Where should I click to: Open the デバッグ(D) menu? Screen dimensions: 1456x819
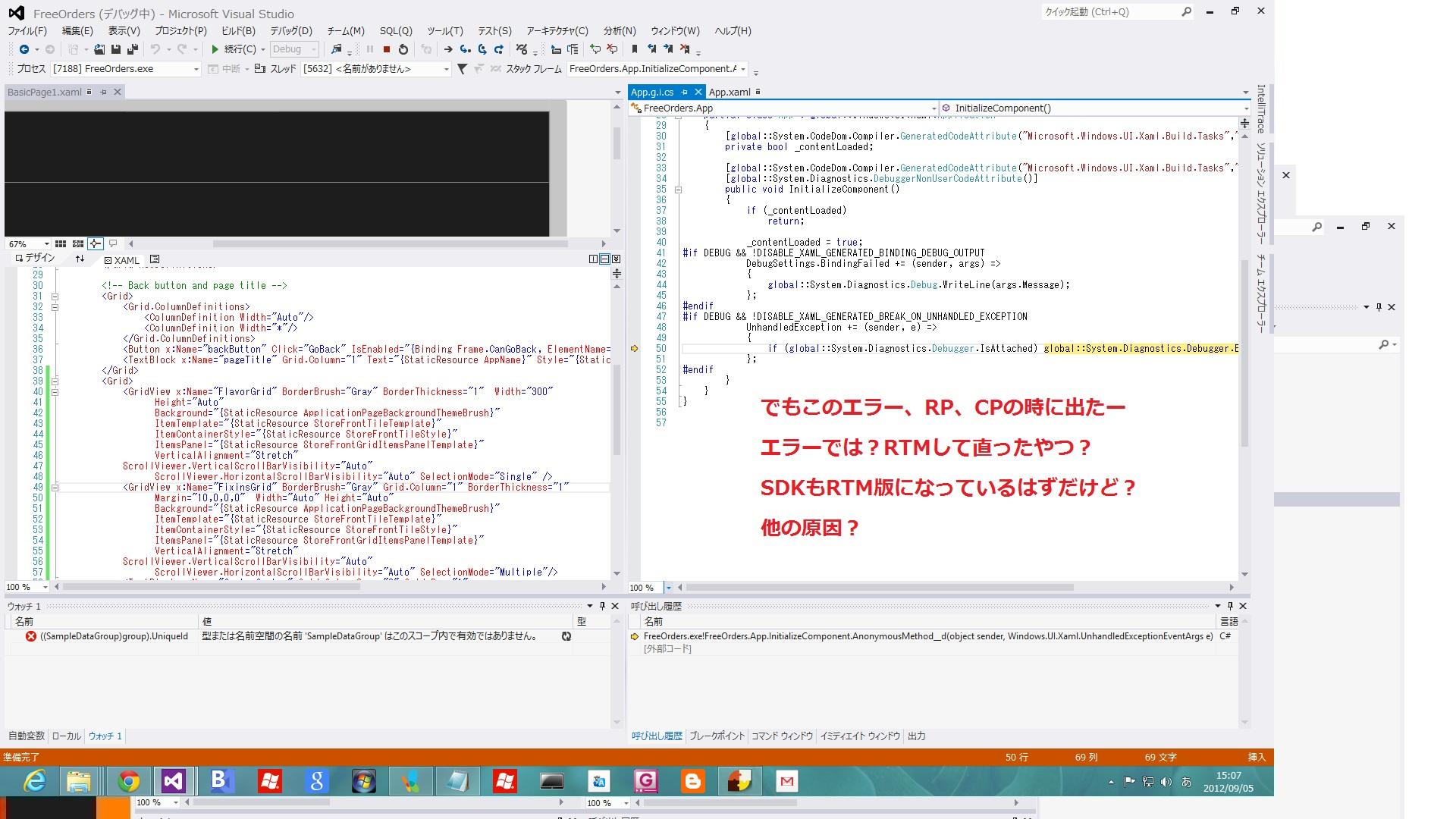290,31
